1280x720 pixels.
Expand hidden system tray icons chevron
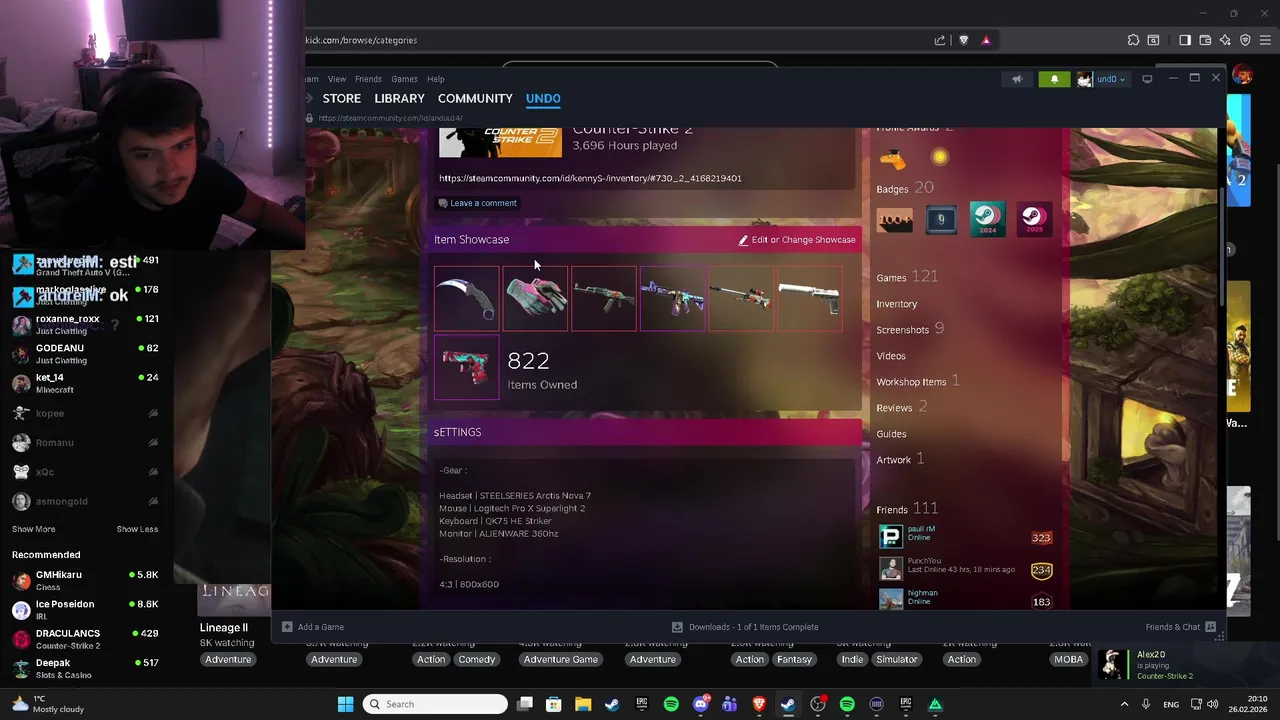1124,704
